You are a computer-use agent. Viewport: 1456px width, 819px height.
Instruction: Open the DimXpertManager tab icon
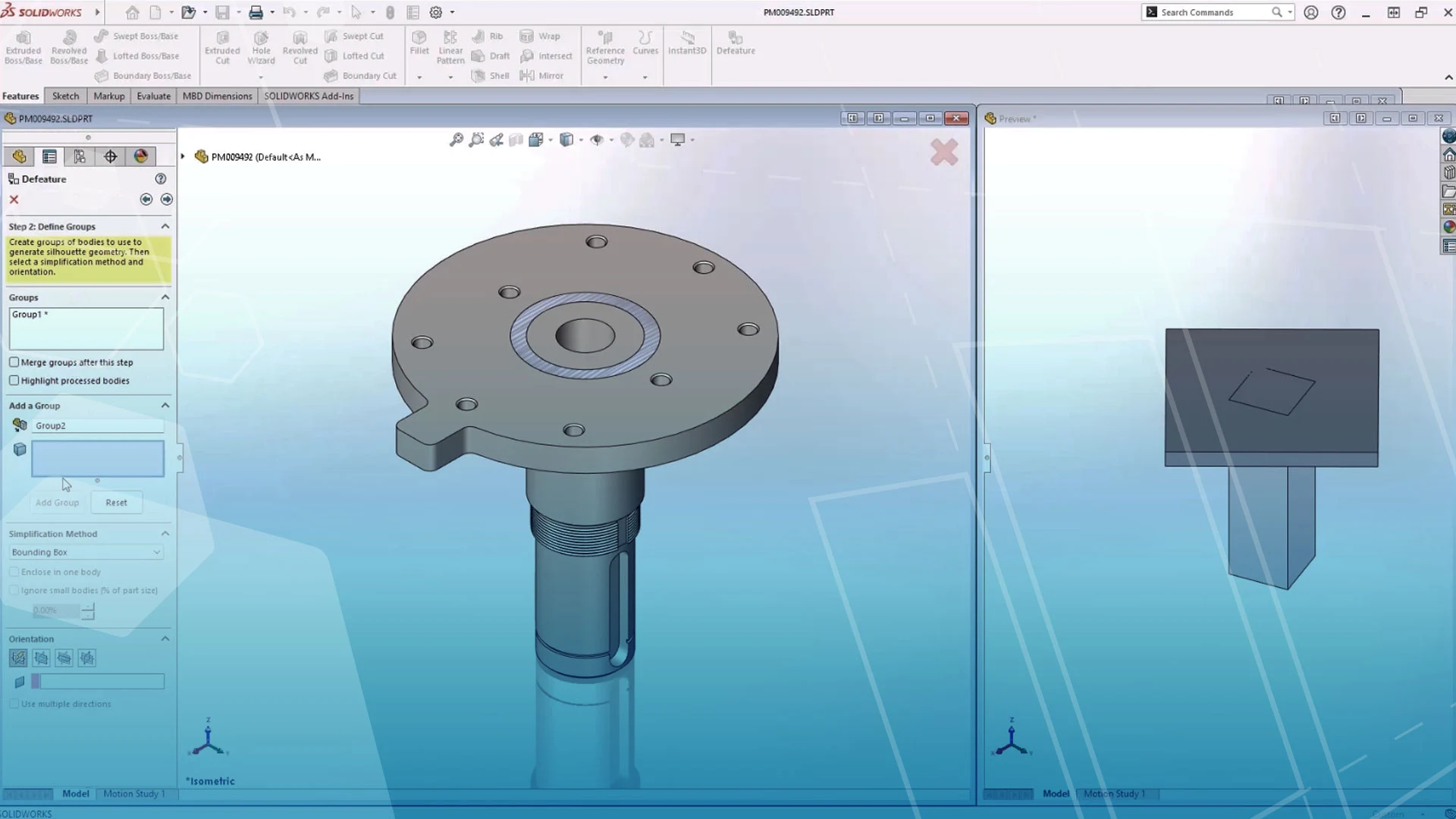(x=110, y=156)
